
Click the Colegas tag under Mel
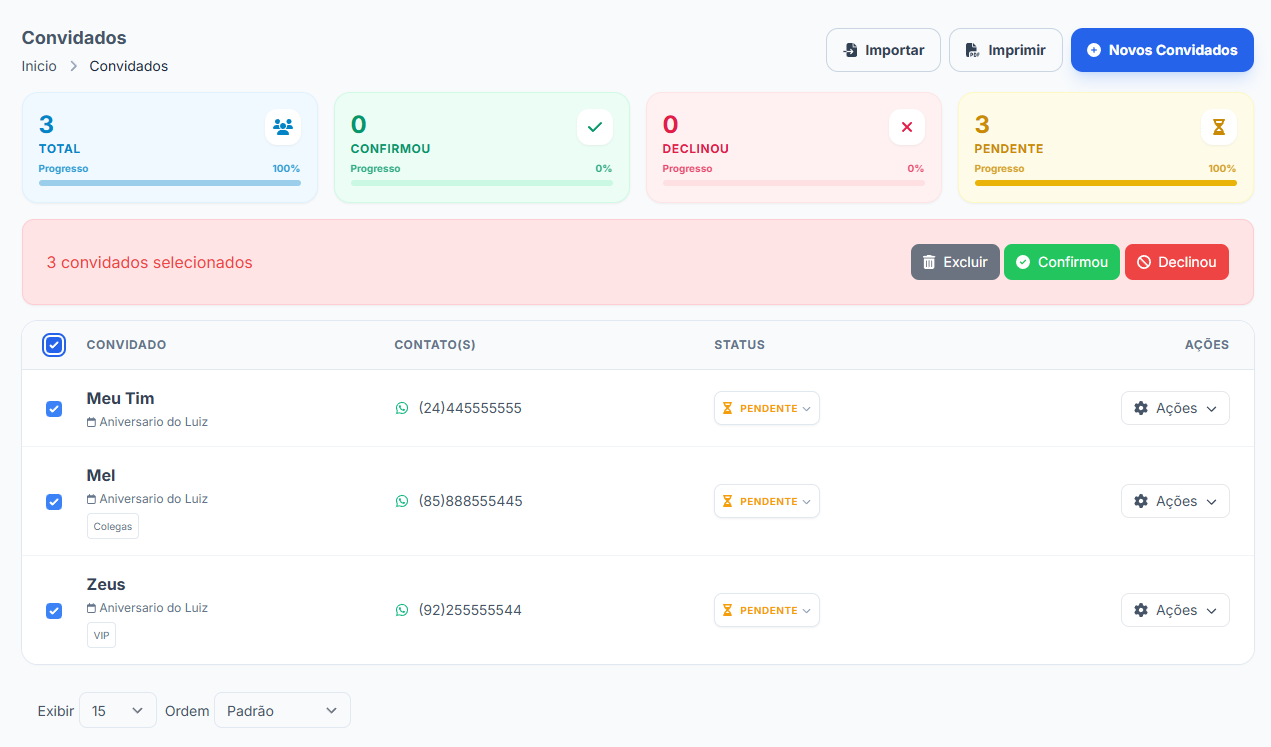click(112, 526)
